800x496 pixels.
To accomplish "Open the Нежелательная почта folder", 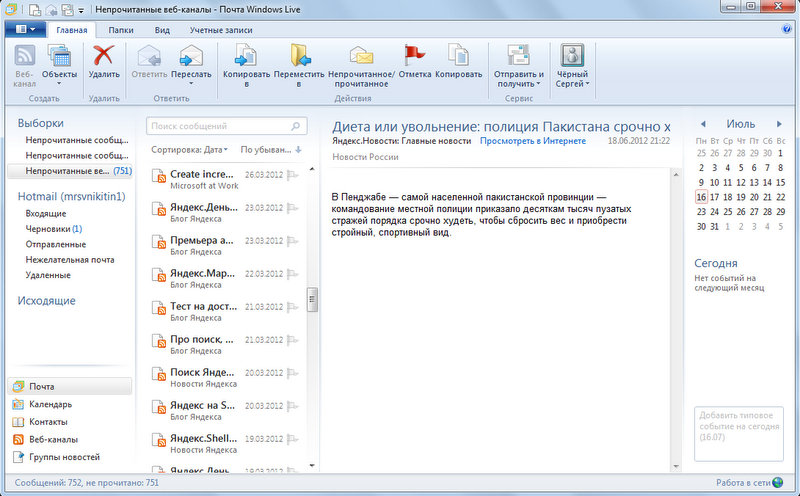I will pos(70,259).
